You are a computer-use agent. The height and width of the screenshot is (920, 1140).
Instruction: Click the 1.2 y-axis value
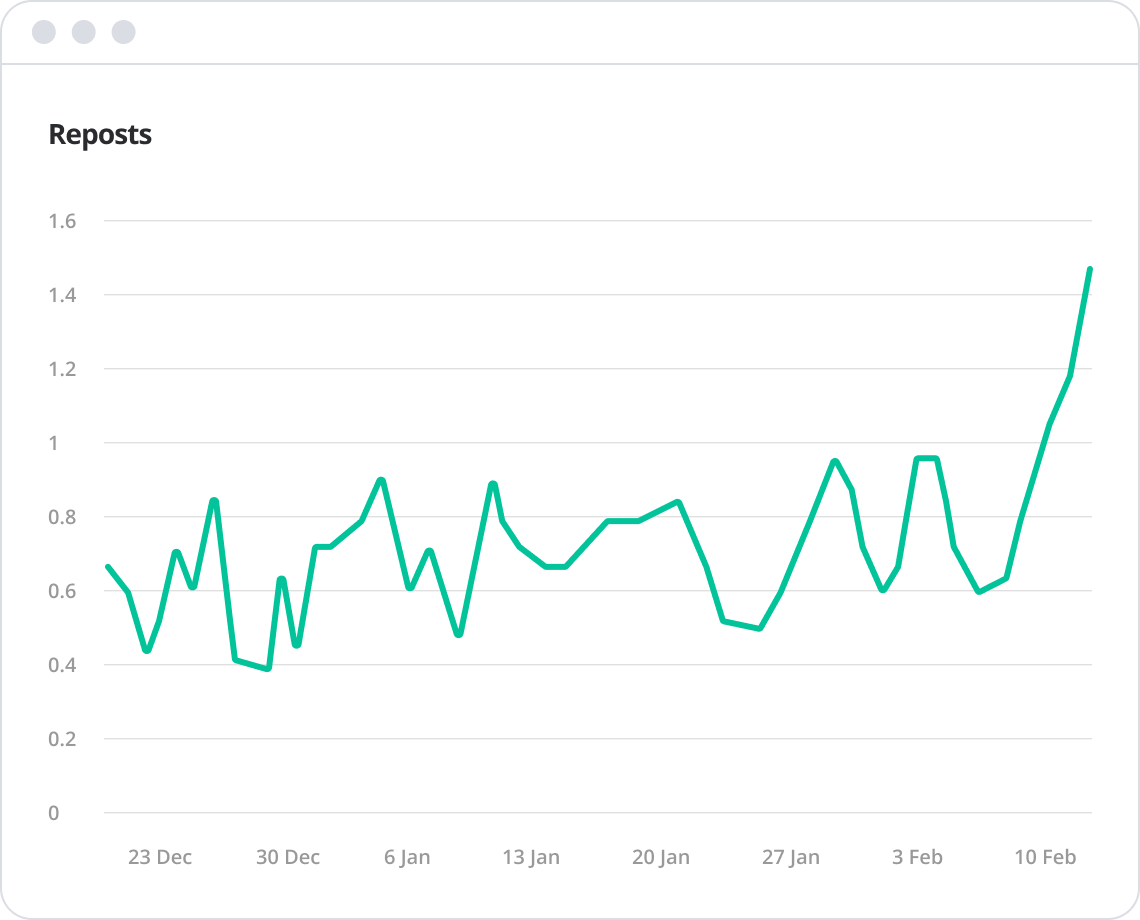[x=62, y=369]
